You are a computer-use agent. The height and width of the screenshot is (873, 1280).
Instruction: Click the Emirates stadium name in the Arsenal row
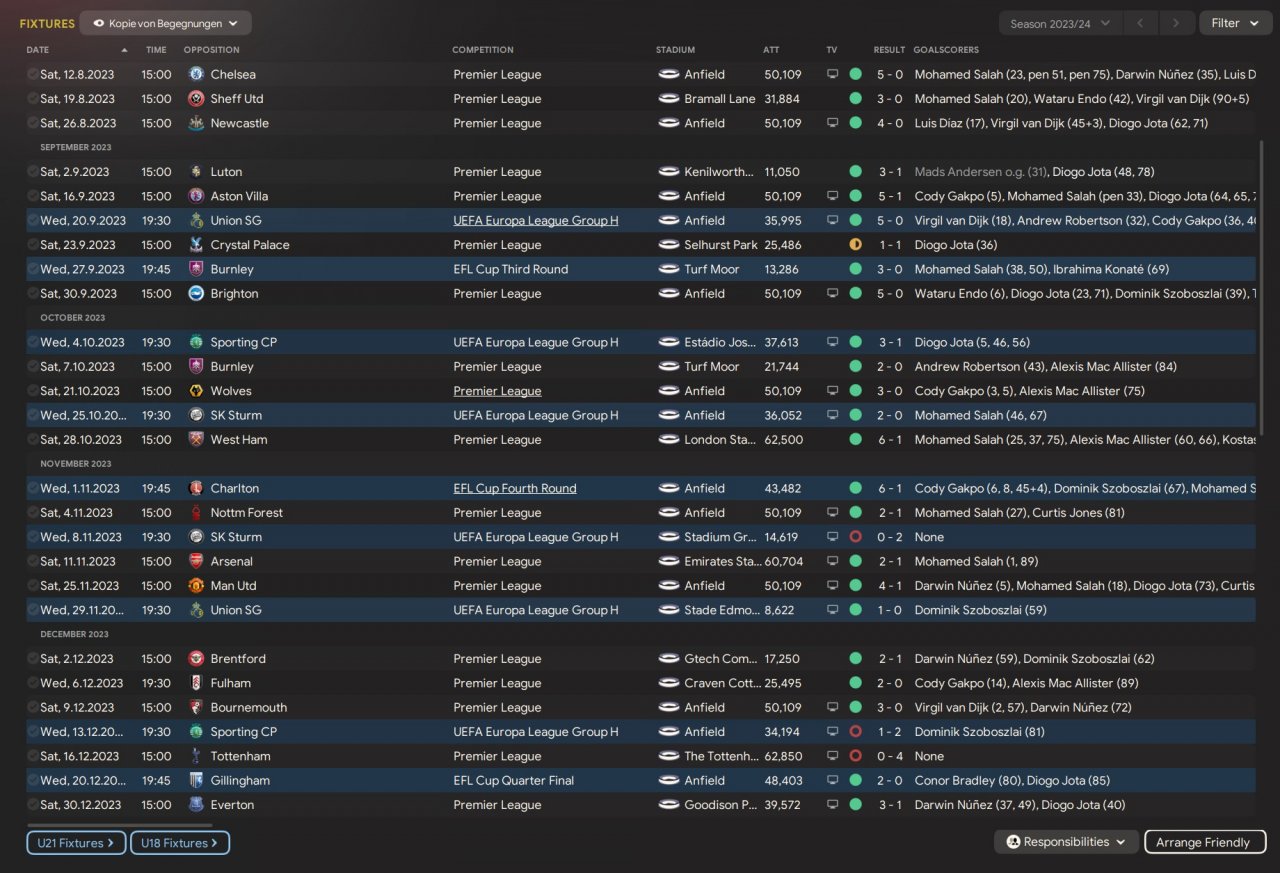[723, 562]
